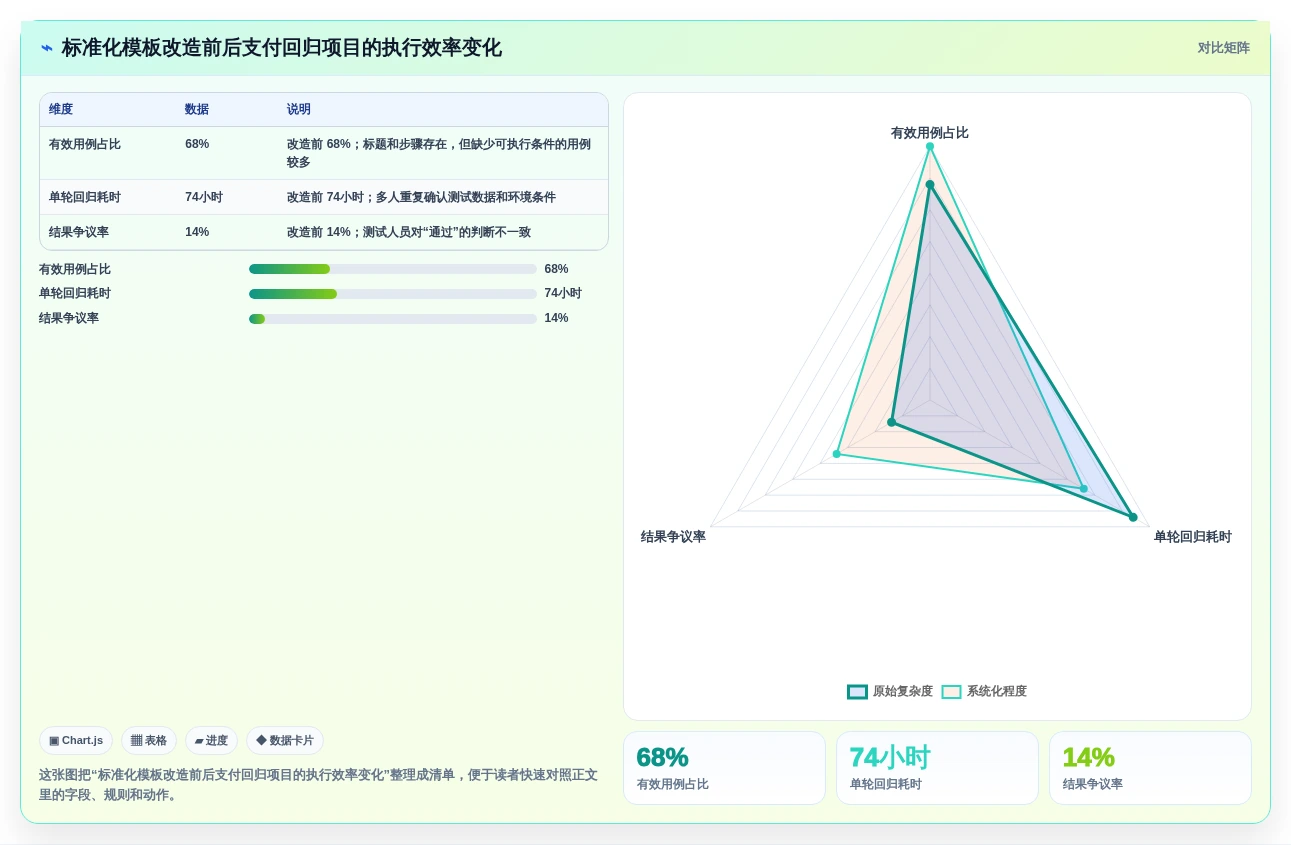This screenshot has height=845, width=1291.
Task: Click the 14% value in the table
Action: click(x=197, y=232)
